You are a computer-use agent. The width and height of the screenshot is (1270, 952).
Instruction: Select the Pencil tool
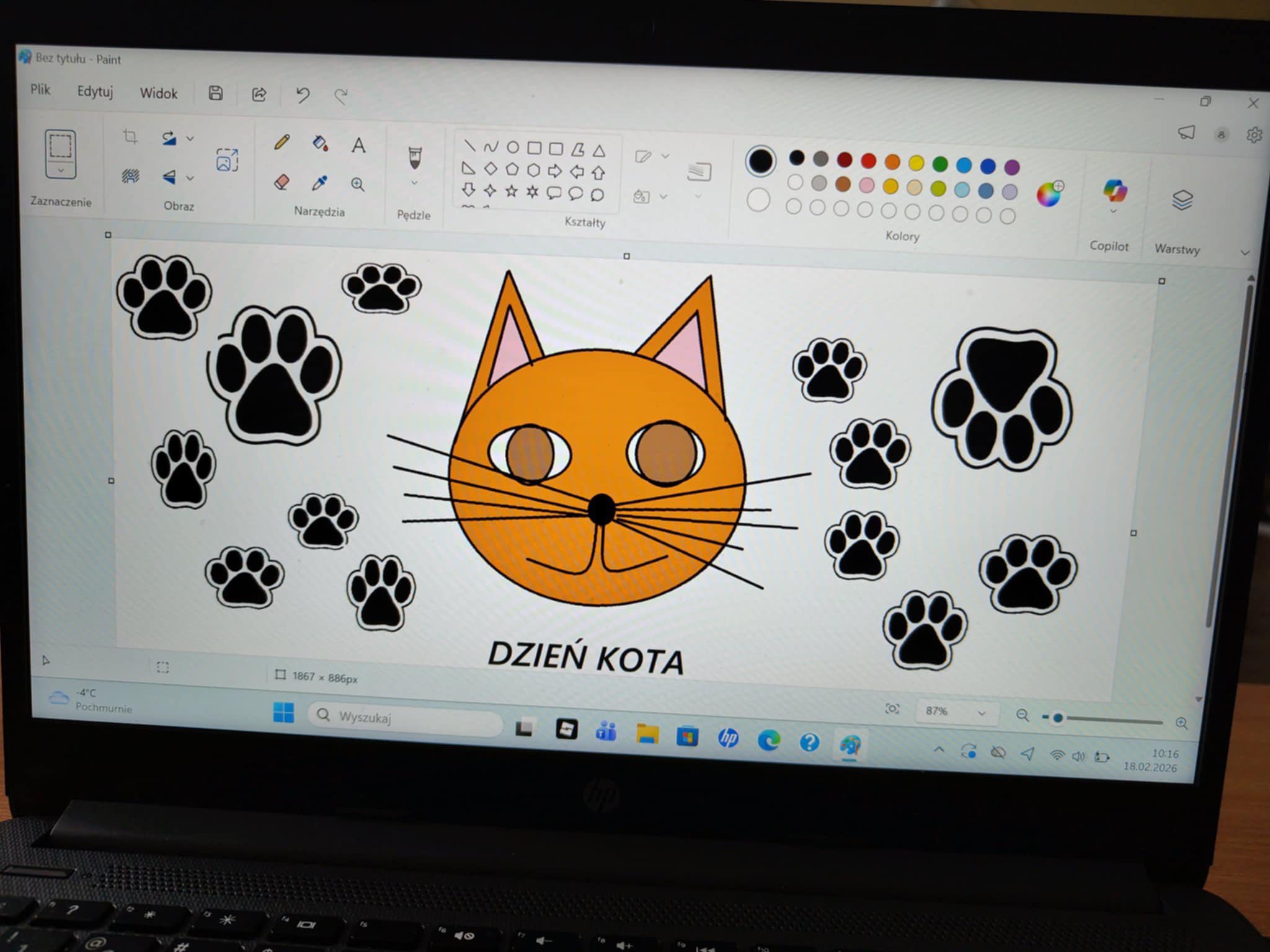282,142
